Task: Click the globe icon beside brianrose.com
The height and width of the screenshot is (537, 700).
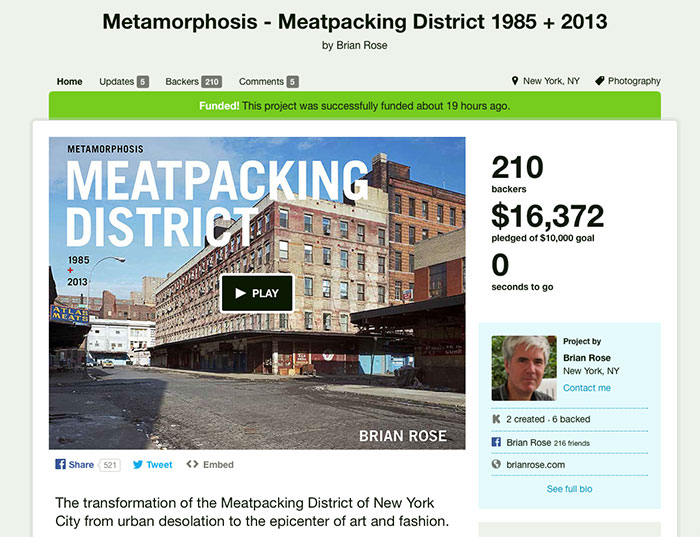Action: [x=496, y=464]
